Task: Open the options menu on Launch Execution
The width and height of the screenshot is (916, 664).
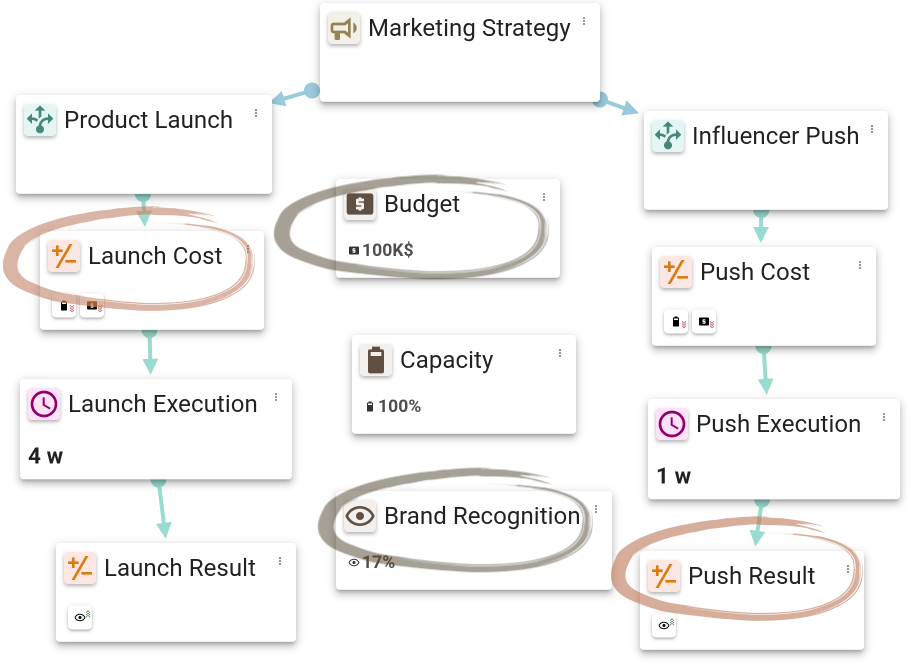Action: click(x=276, y=398)
